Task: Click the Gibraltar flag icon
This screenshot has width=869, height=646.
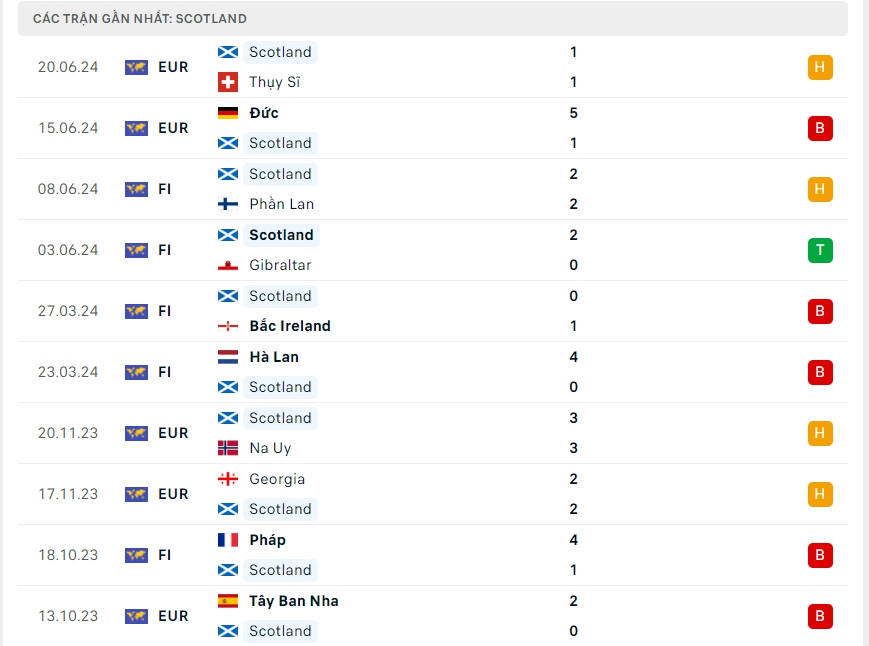Action: (x=228, y=265)
